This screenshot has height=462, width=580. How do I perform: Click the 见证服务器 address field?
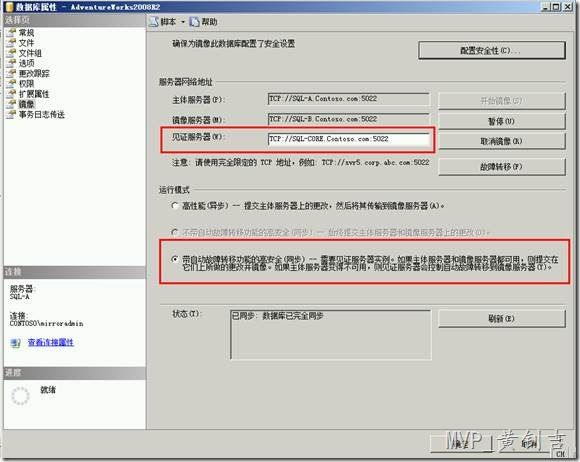(348, 139)
